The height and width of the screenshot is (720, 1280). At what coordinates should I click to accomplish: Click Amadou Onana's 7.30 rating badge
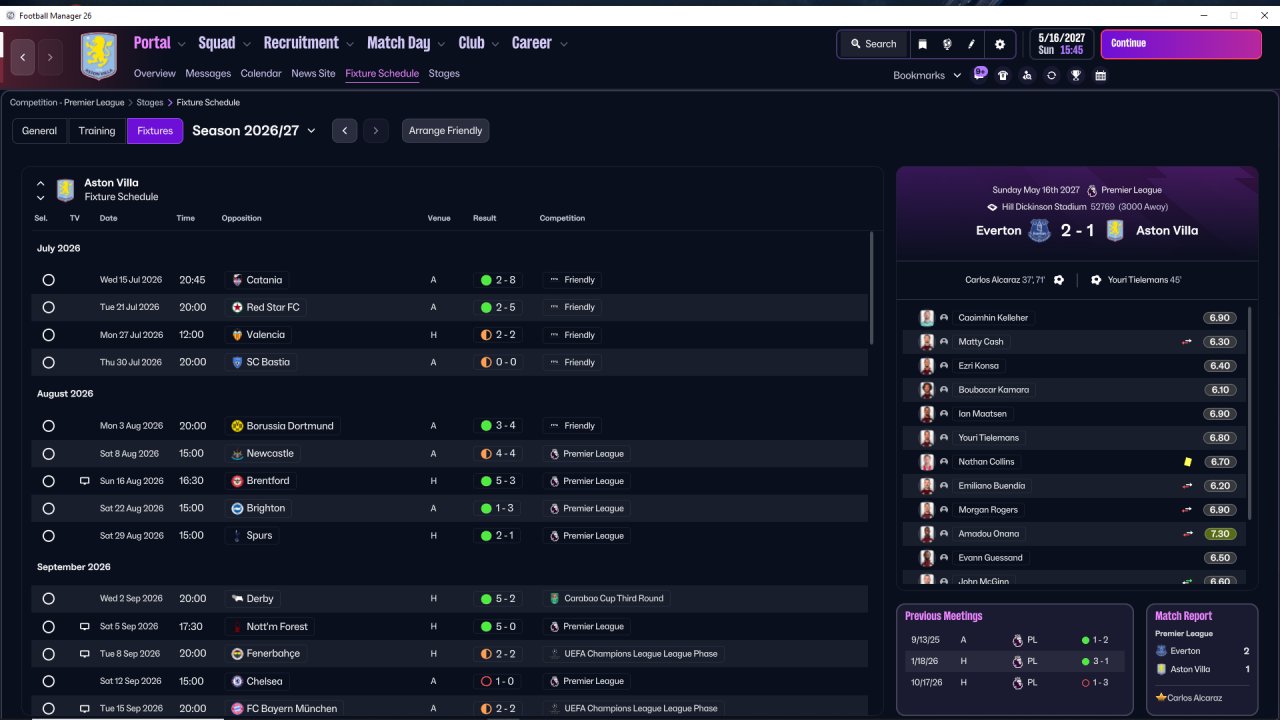coord(1220,534)
